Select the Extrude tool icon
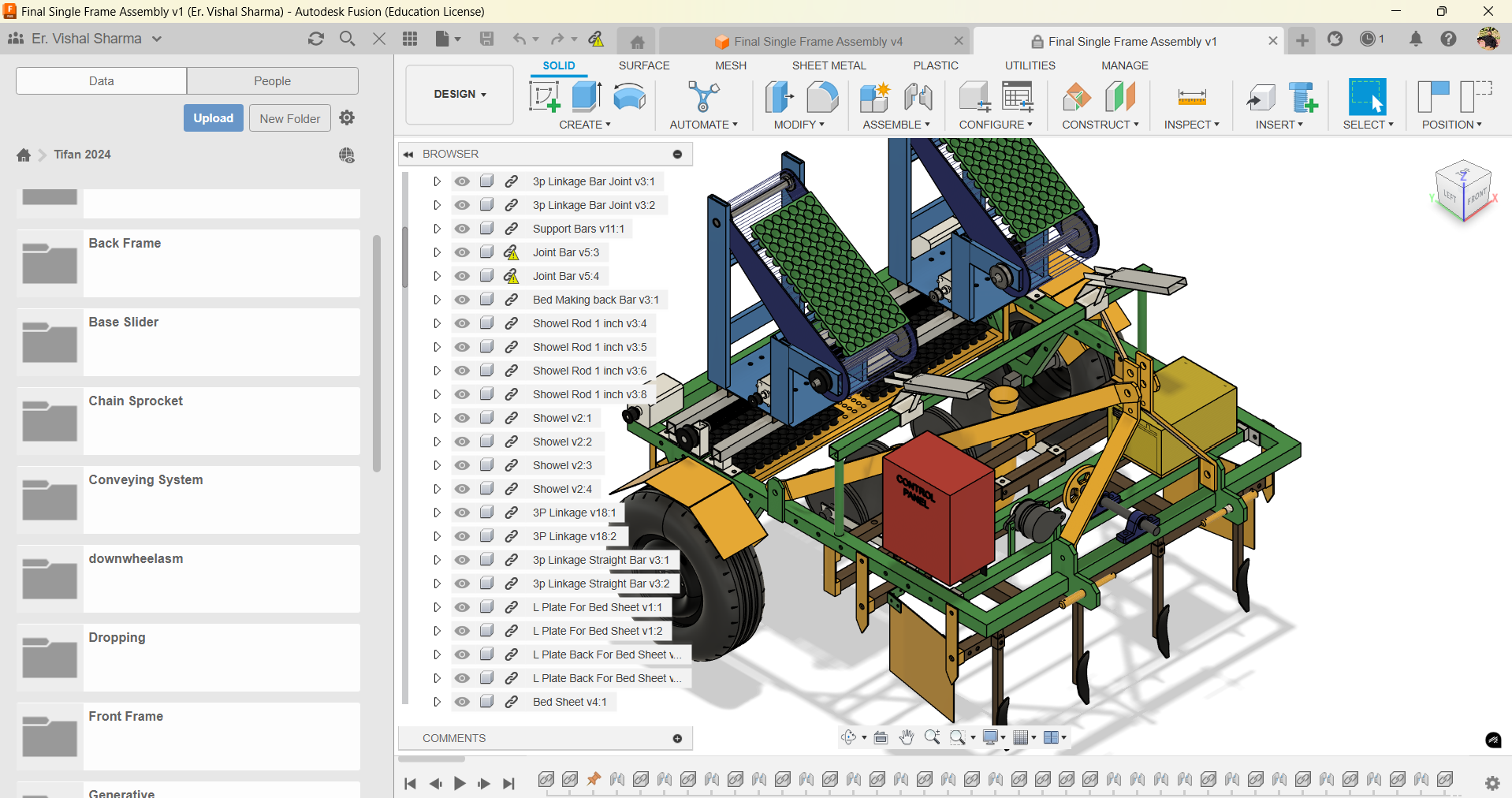 (x=587, y=97)
